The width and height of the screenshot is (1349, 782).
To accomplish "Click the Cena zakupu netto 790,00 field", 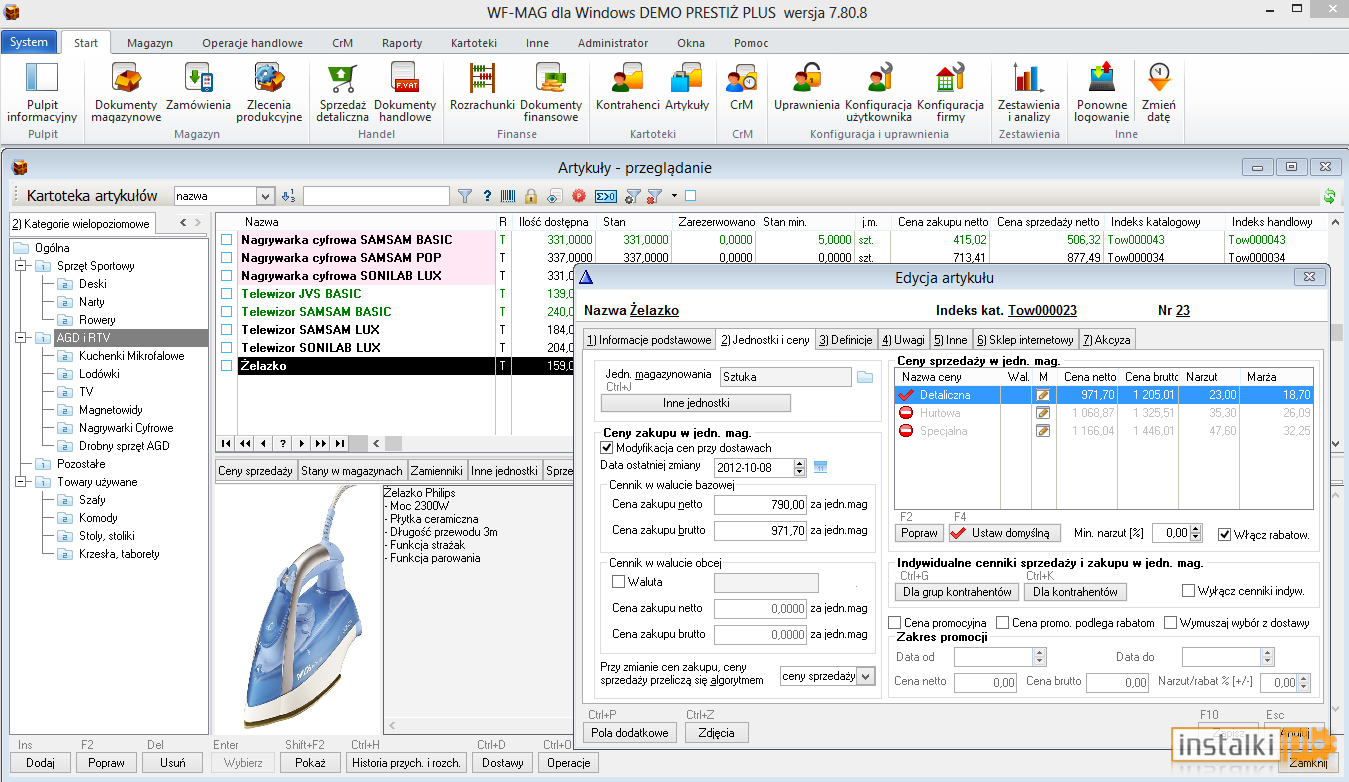I will [x=760, y=505].
